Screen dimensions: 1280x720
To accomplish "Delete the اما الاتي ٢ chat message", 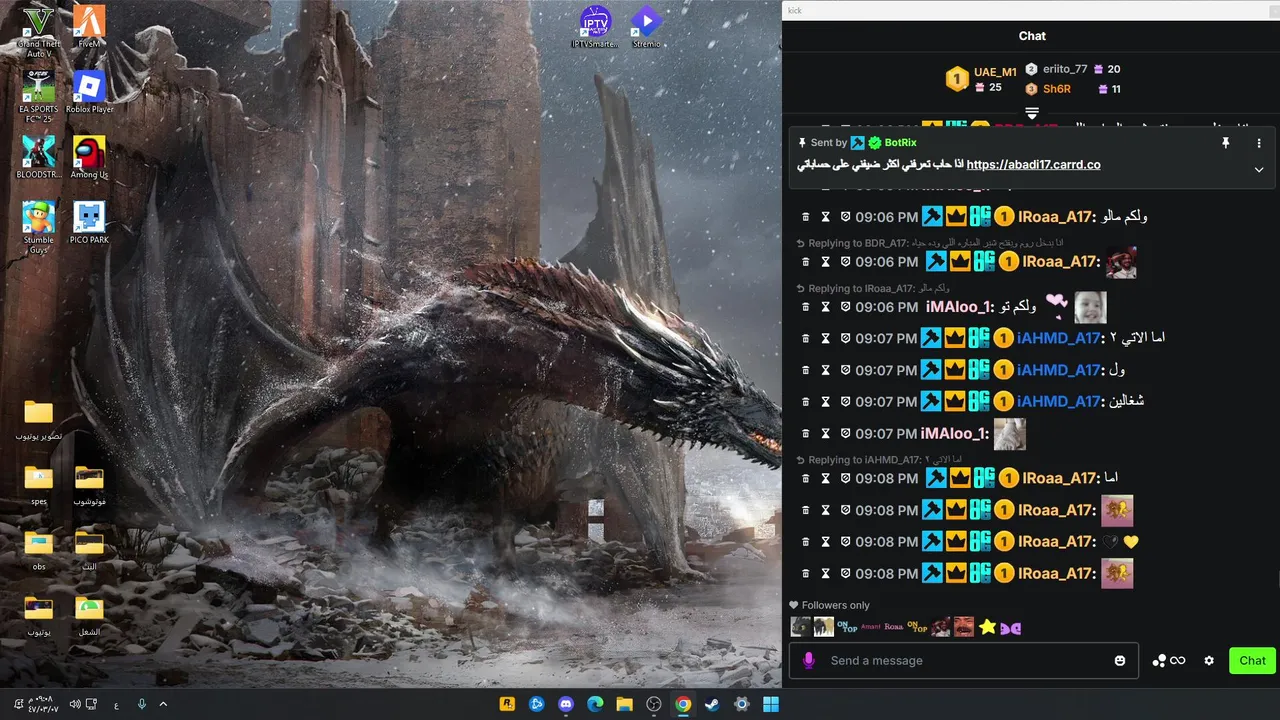I will pos(807,339).
